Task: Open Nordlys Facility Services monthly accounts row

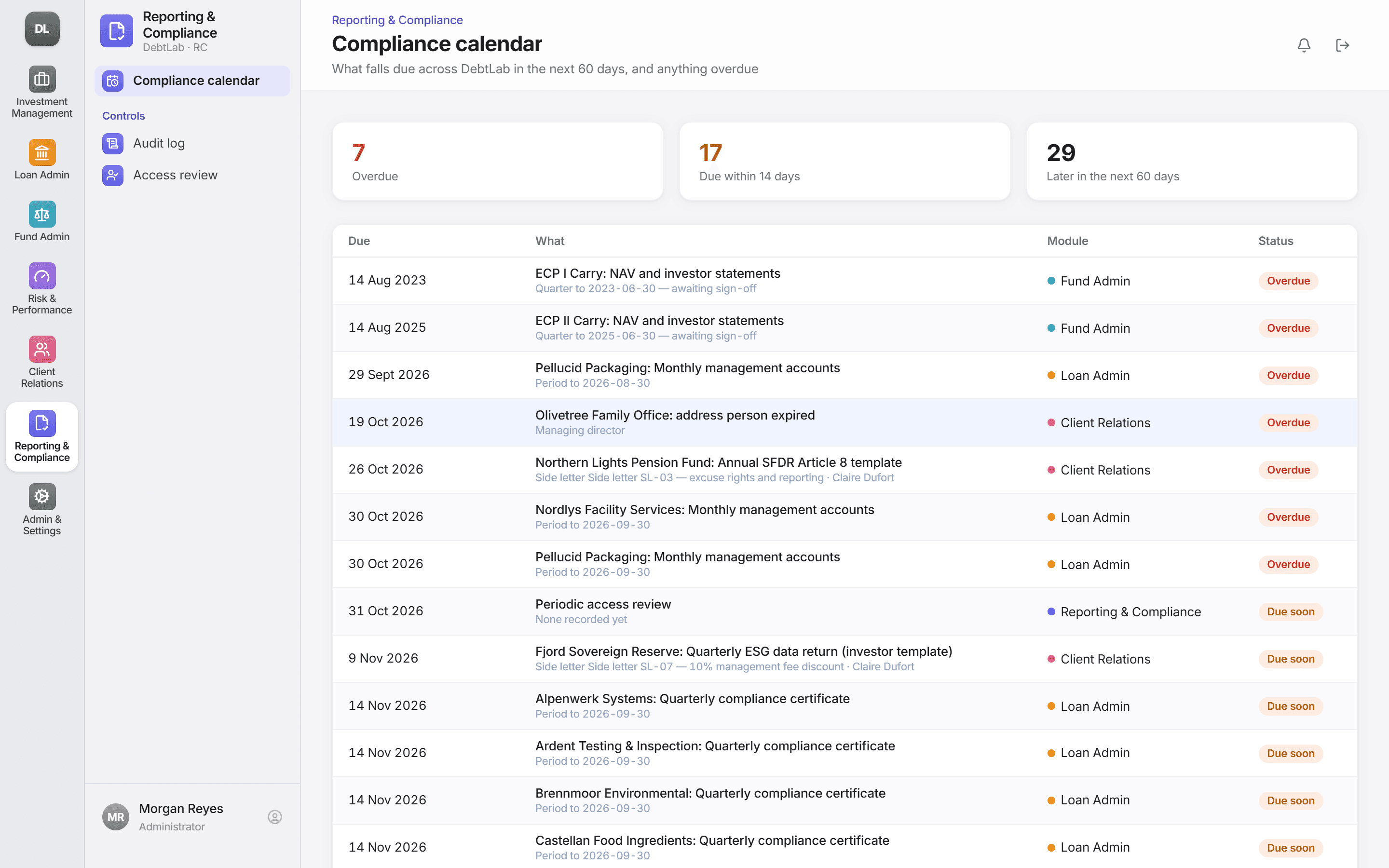Action: click(845, 516)
